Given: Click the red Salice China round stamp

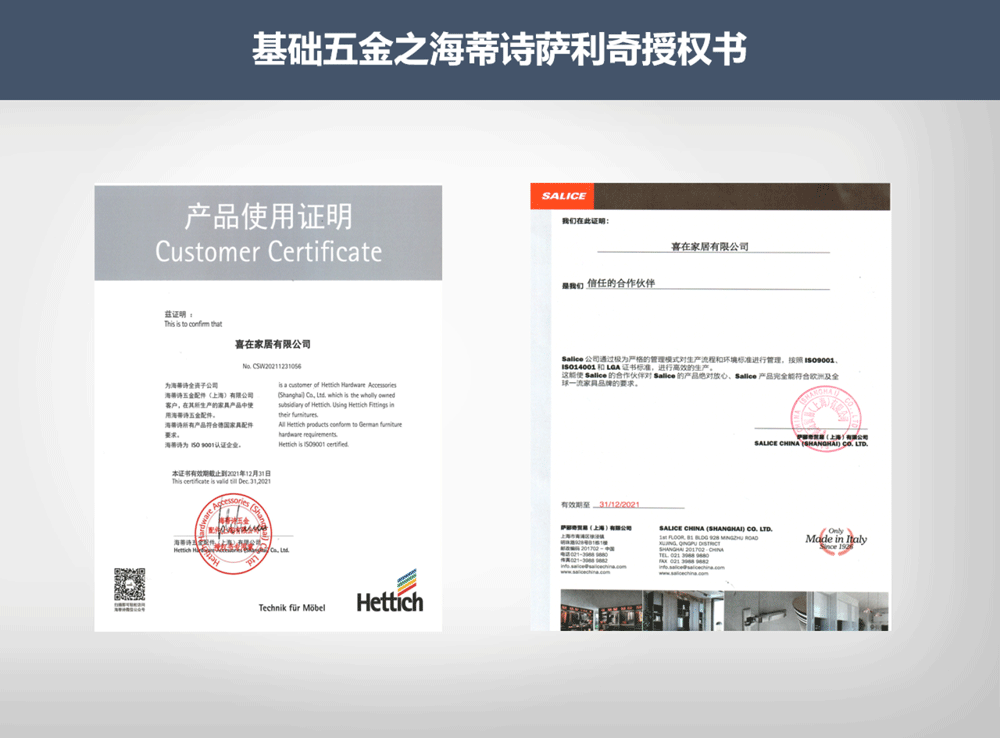Looking at the screenshot, I should tap(826, 418).
